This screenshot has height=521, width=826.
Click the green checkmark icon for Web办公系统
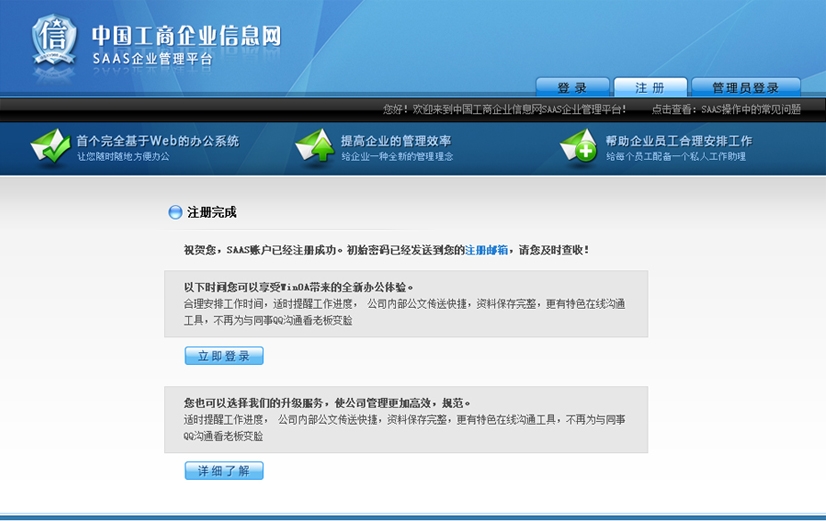point(50,147)
